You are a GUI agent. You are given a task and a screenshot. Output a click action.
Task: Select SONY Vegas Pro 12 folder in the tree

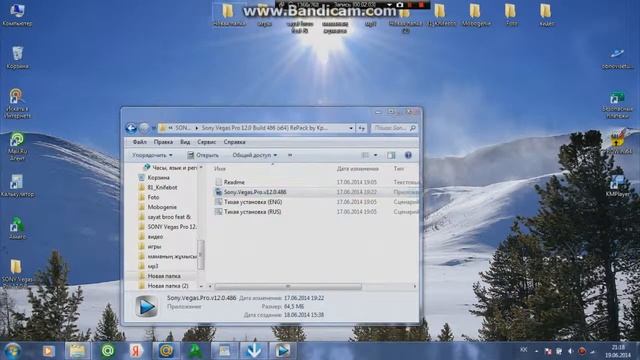click(171, 227)
